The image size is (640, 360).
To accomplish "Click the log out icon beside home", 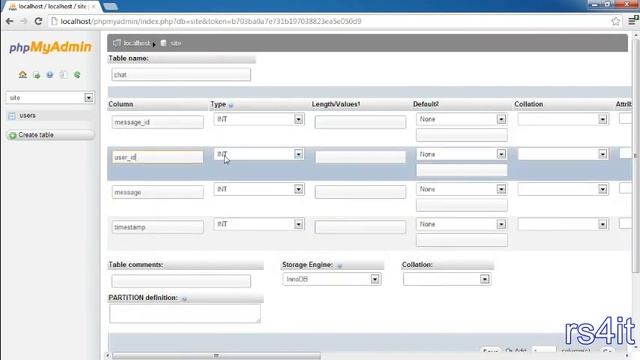I will pos(37,75).
